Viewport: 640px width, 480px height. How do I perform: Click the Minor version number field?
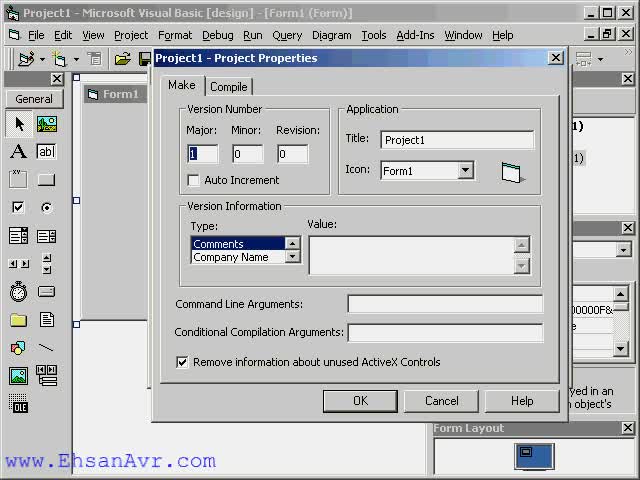[x=248, y=154]
